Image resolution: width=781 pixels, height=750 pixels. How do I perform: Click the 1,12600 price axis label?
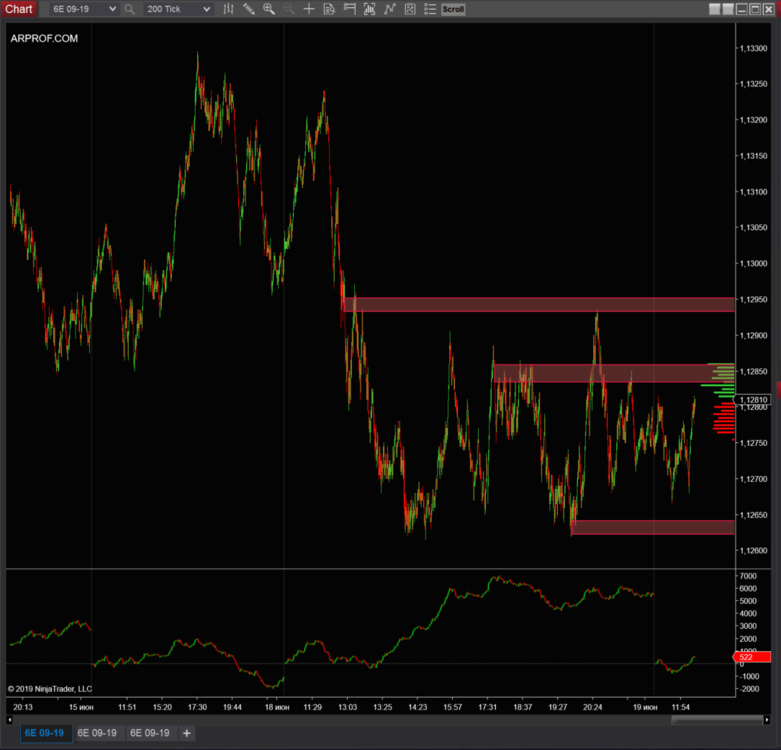[753, 551]
